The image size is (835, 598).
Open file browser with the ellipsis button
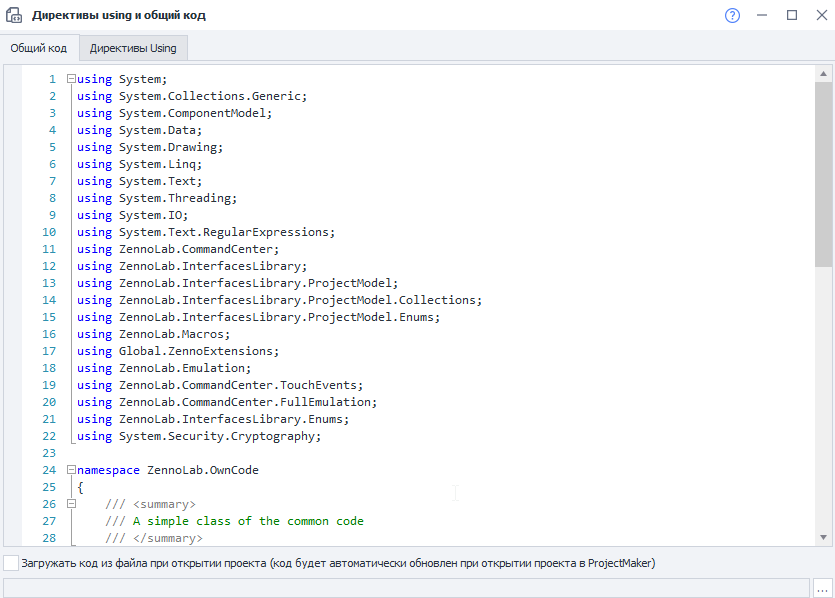pos(822,587)
